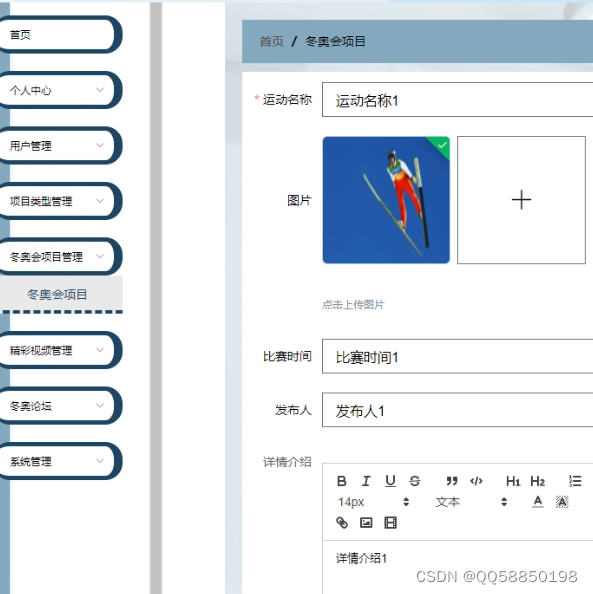Click the 点击上传图片 hint text

tap(353, 305)
